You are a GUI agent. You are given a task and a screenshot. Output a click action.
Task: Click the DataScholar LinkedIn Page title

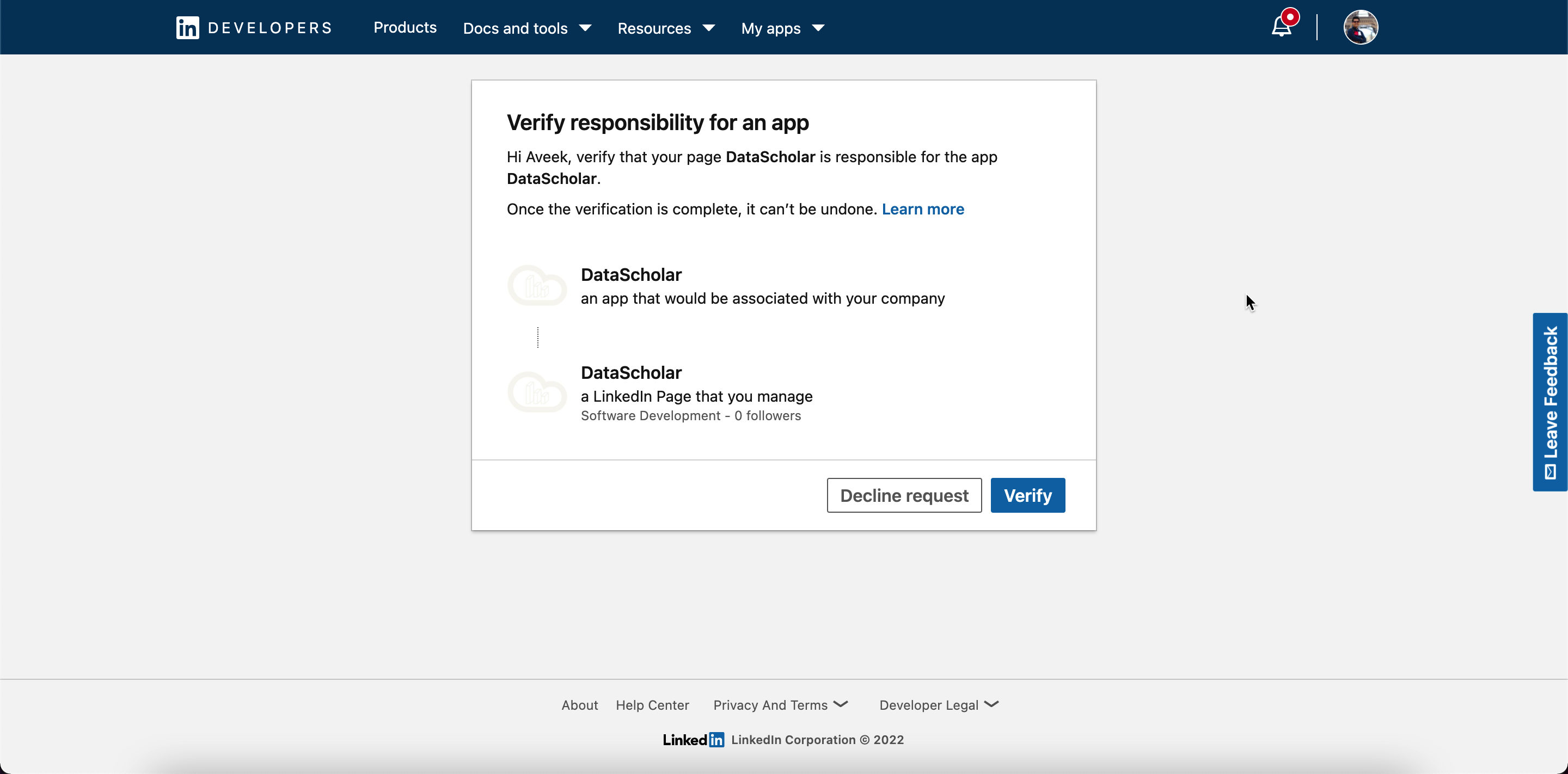(x=631, y=372)
